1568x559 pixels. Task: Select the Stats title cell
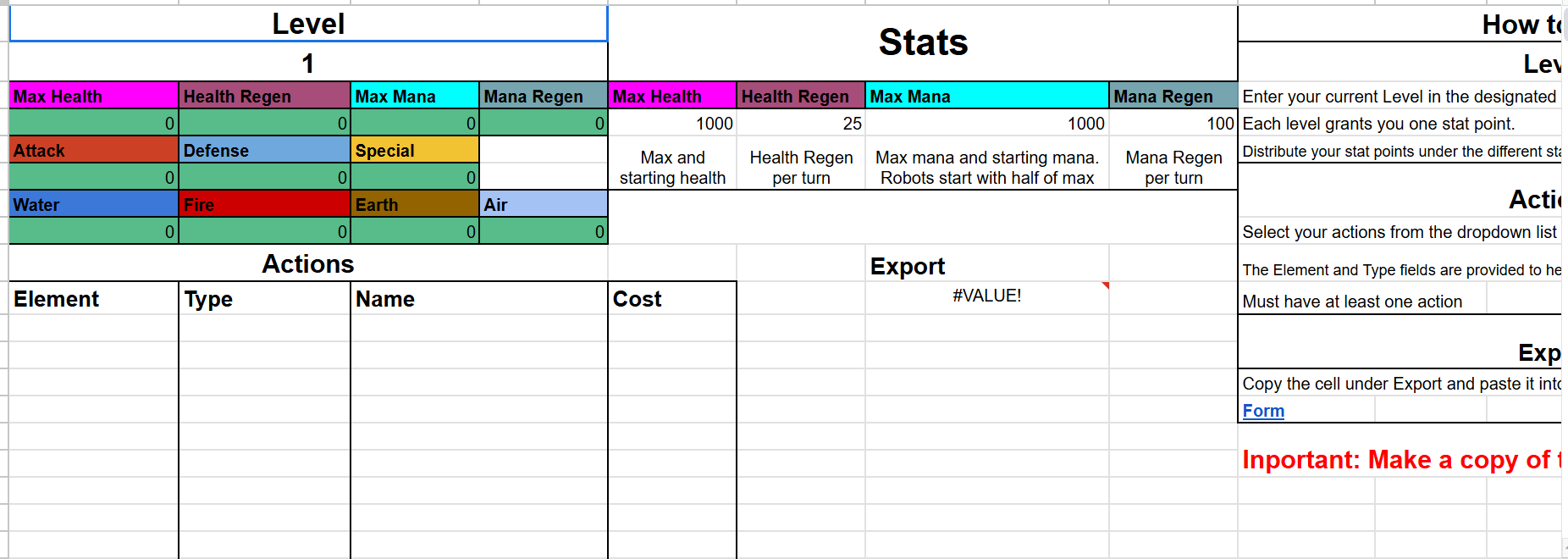(x=923, y=43)
